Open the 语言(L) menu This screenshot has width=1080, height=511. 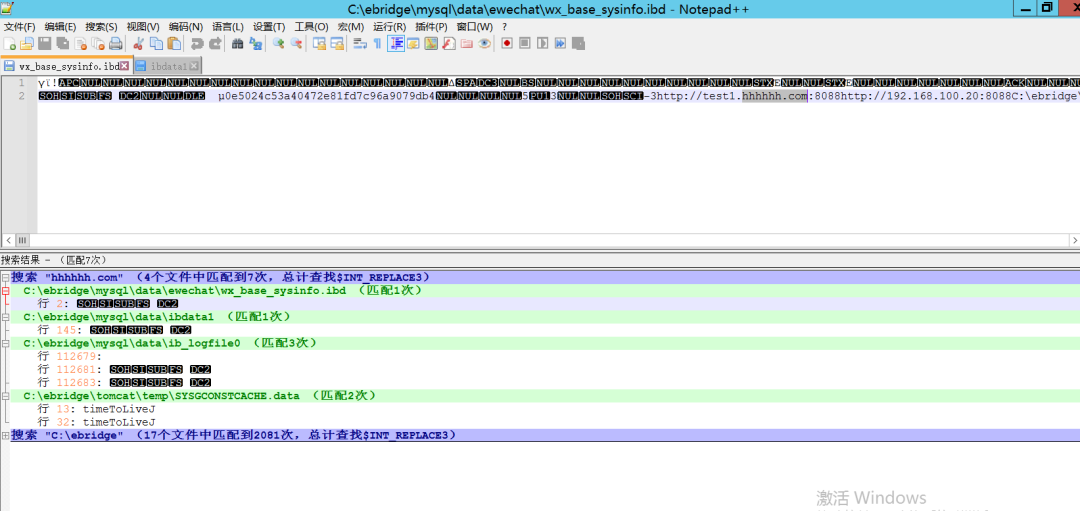pyautogui.click(x=228, y=27)
